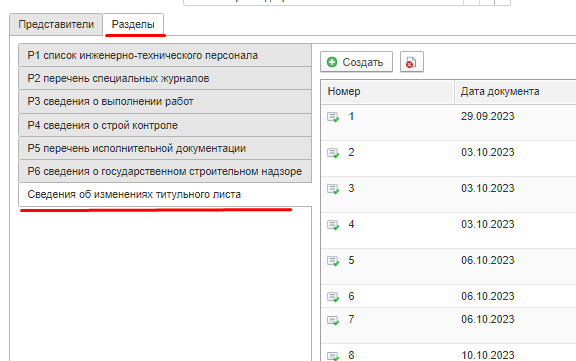This screenshot has width=576, height=361.
Task: Click the delete document icon button
Action: [411, 62]
